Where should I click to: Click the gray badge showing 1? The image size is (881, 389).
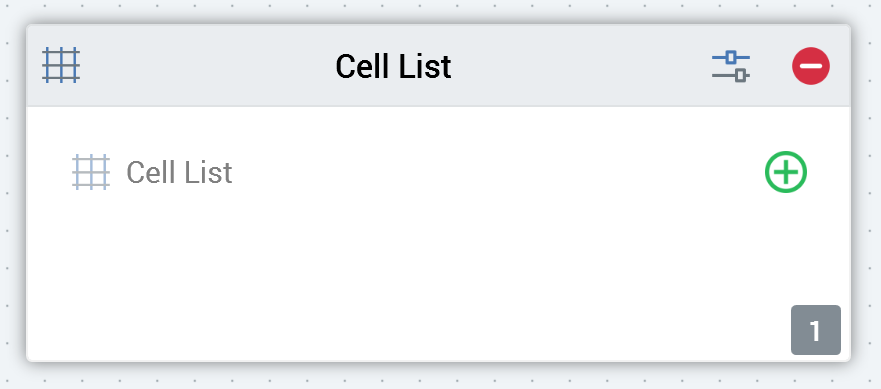[x=816, y=330]
